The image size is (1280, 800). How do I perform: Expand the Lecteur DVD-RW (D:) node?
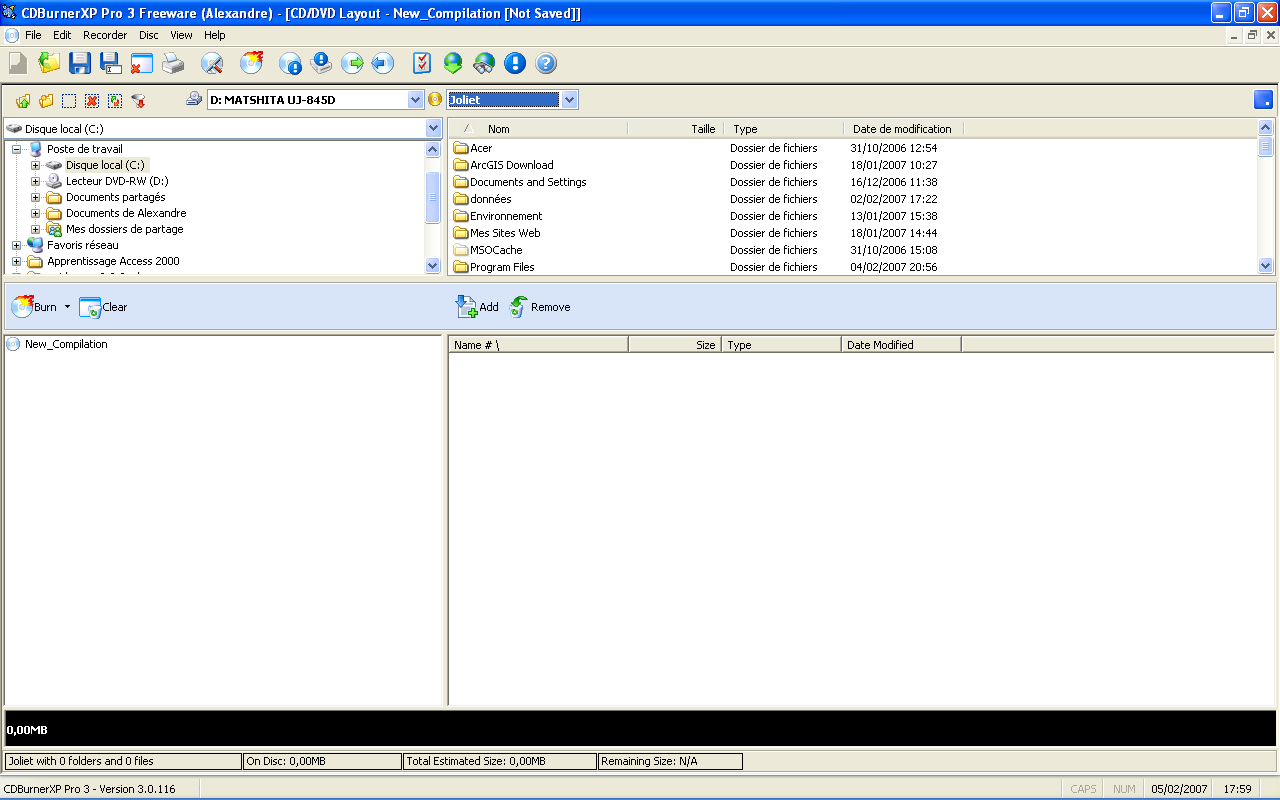[x=35, y=181]
